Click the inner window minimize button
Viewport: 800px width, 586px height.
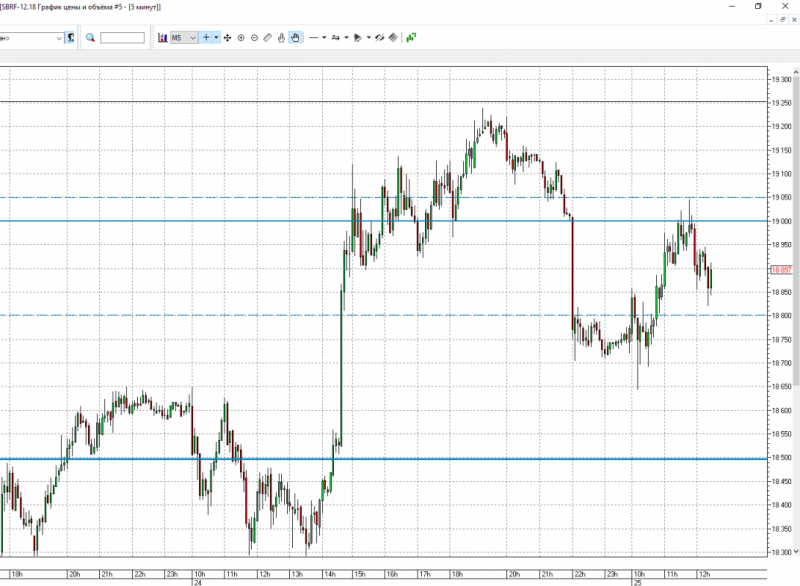click(x=771, y=20)
